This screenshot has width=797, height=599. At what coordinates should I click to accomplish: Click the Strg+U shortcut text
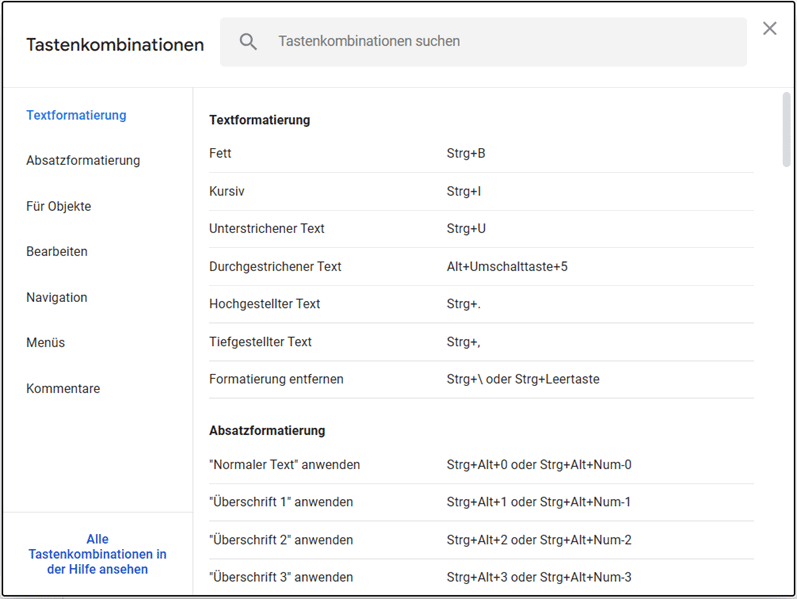click(x=466, y=229)
